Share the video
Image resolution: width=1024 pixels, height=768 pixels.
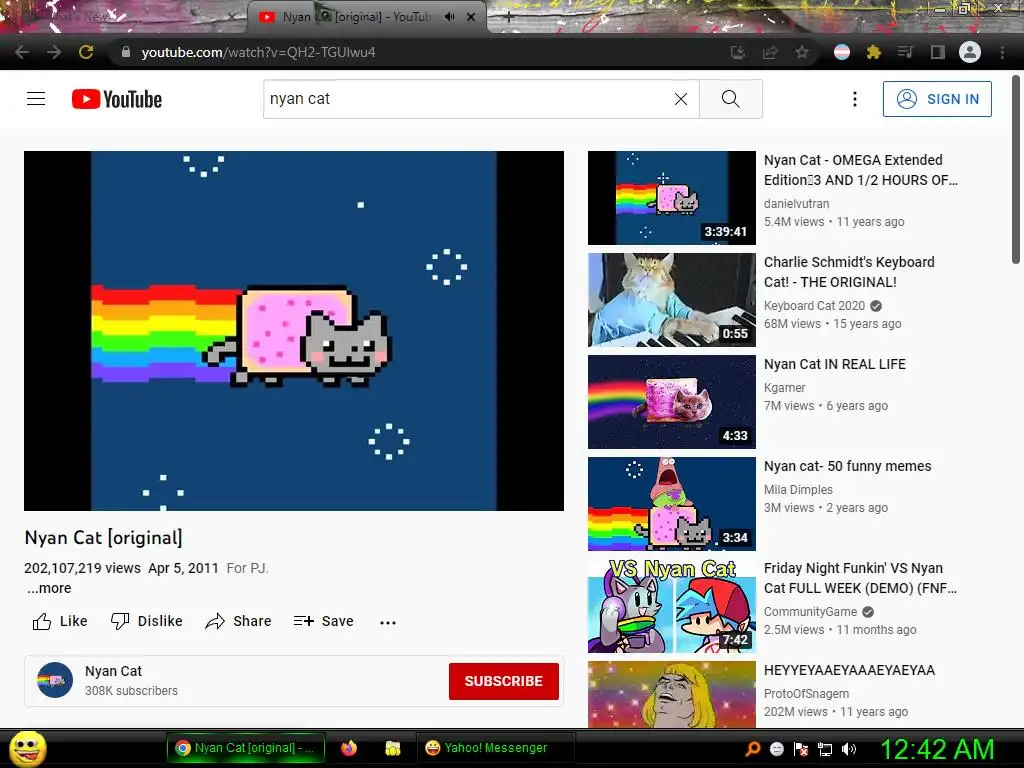point(238,621)
